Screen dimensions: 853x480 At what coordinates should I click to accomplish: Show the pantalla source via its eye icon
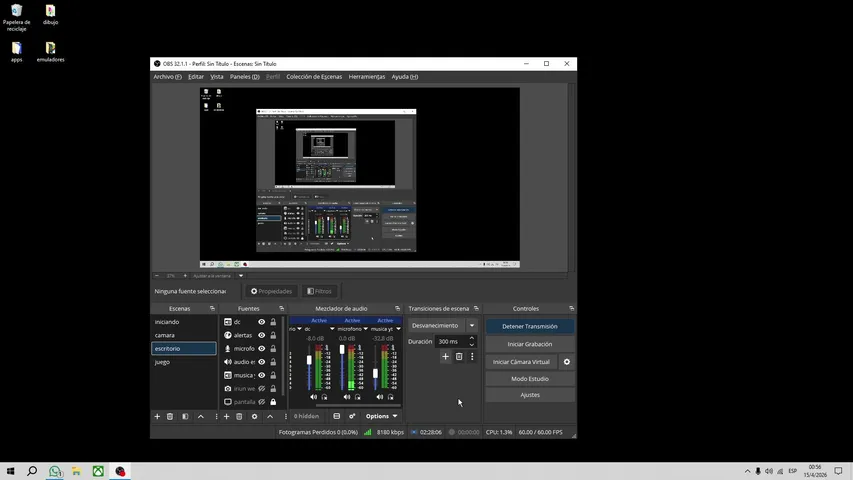point(262,402)
